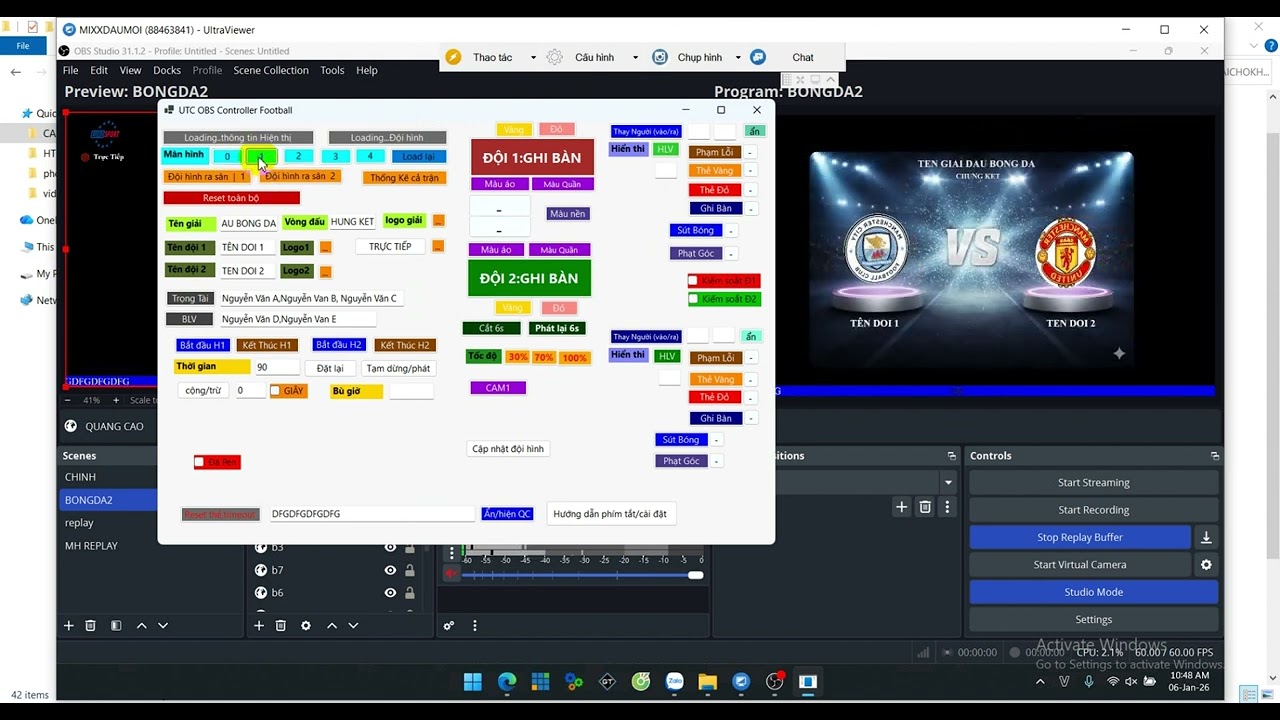This screenshot has height=720, width=1280.
Task: Click the Windows Start button
Action: coord(473,682)
